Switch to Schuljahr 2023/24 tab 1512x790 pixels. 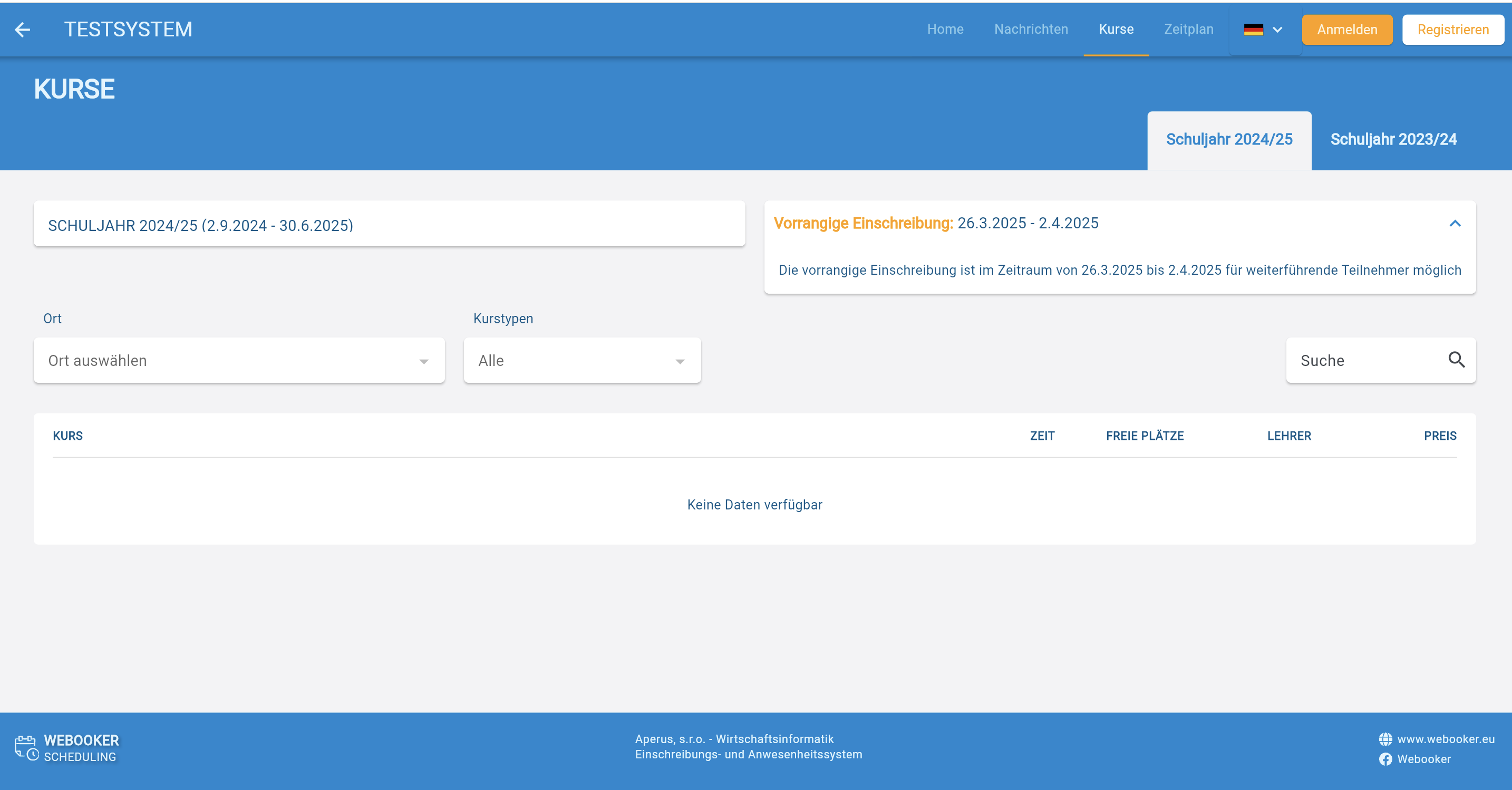[x=1393, y=139]
